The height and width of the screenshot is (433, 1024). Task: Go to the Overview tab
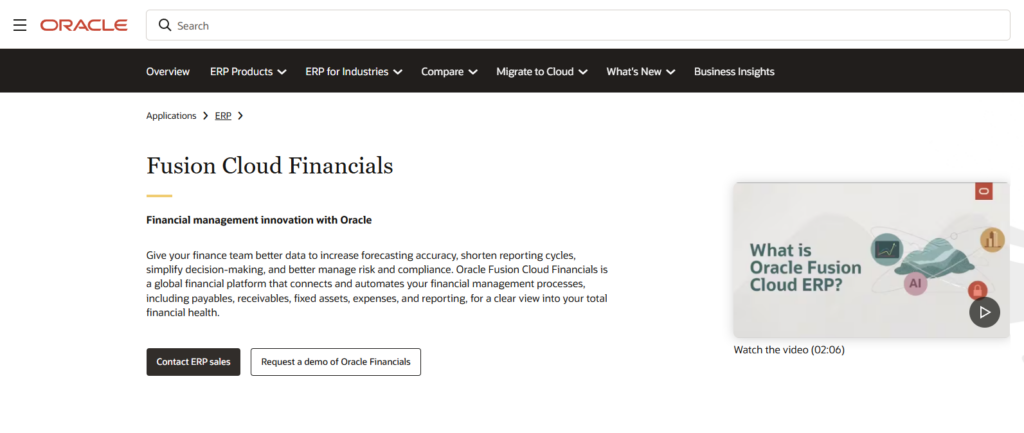(x=168, y=72)
